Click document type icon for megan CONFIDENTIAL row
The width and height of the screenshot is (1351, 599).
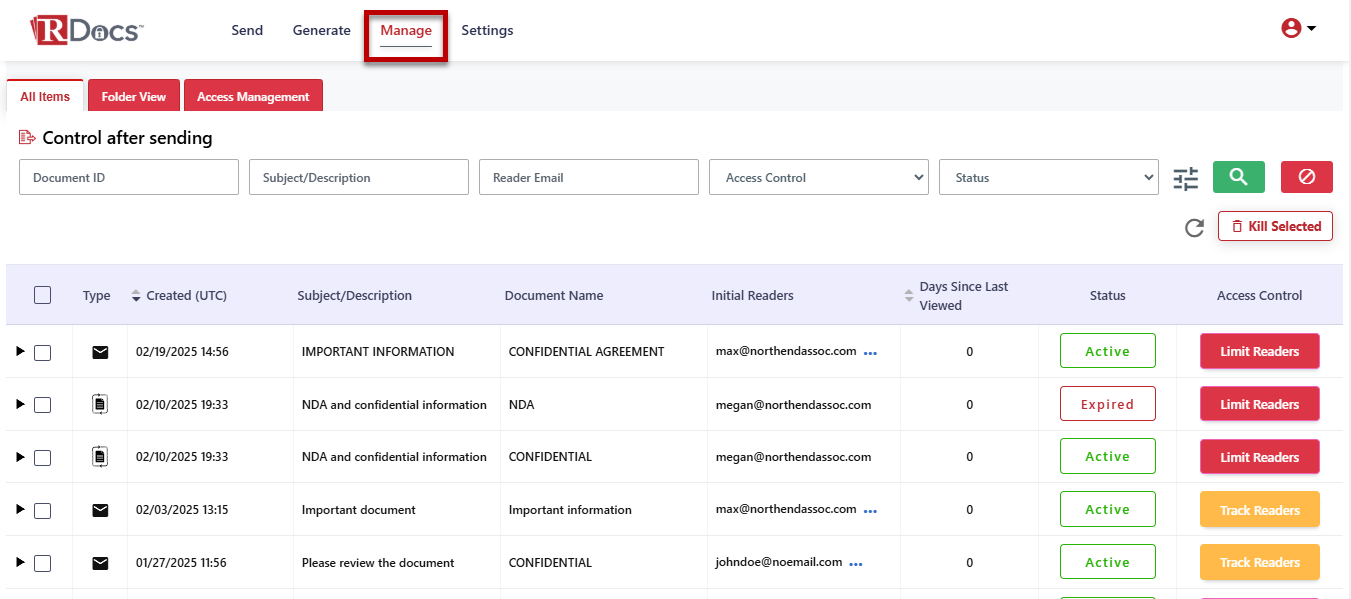point(100,457)
